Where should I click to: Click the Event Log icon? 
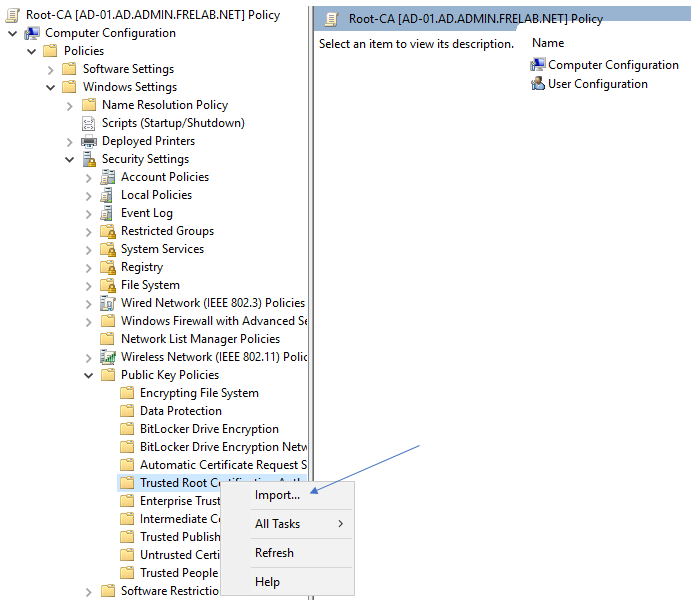click(x=108, y=213)
